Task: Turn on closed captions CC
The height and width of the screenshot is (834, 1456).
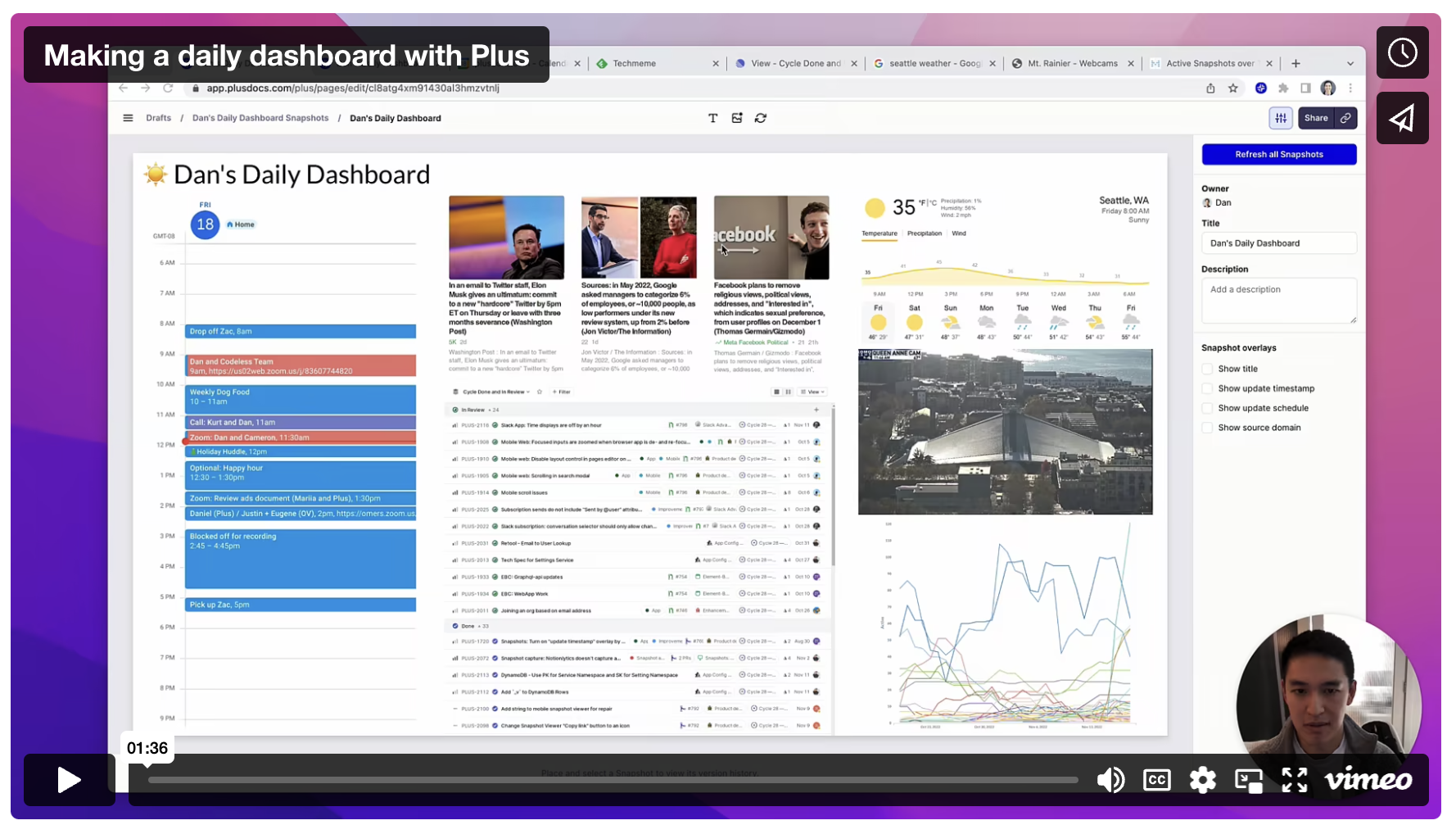Action: pyautogui.click(x=1157, y=780)
